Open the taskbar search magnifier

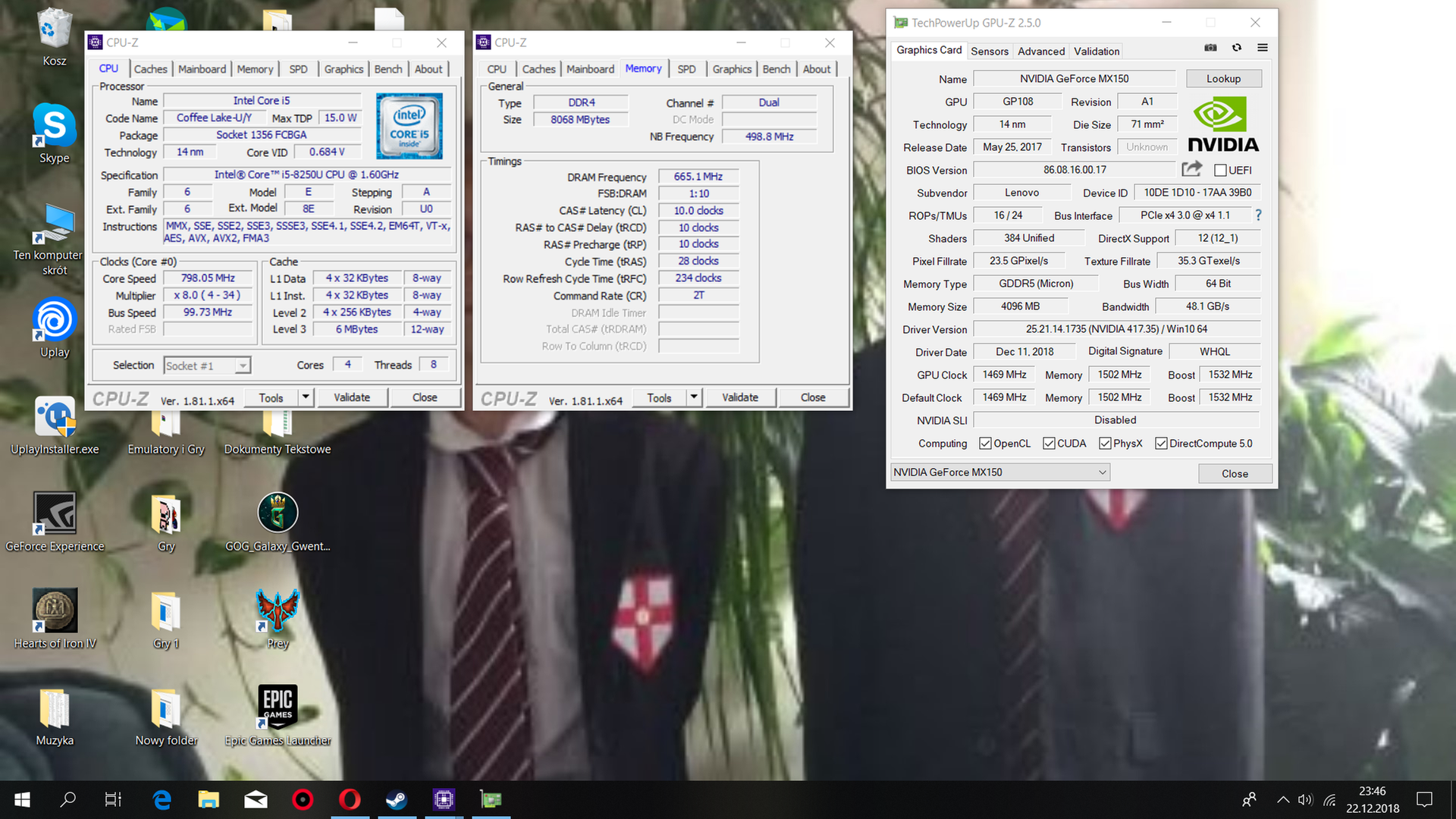68,799
